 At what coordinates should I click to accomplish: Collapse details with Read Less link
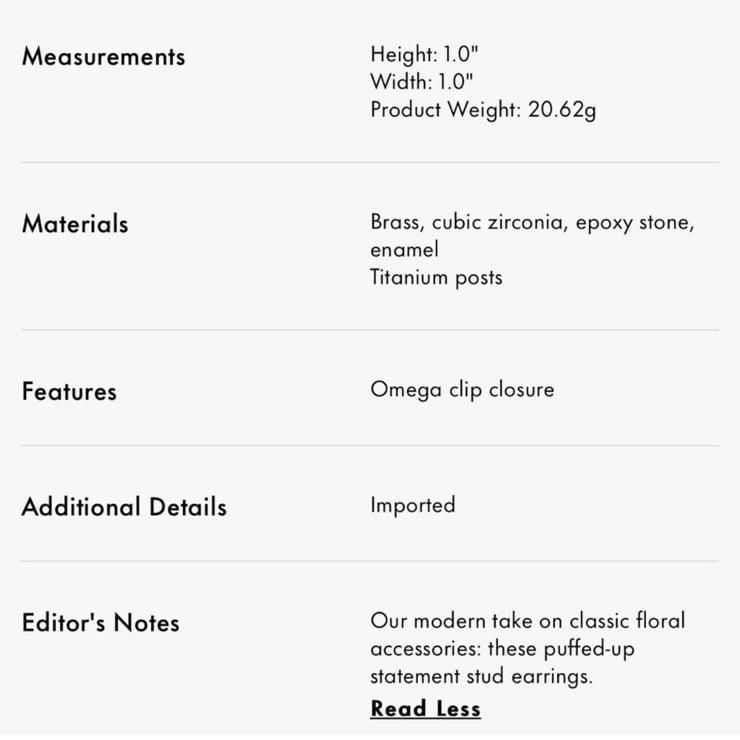[x=425, y=709]
